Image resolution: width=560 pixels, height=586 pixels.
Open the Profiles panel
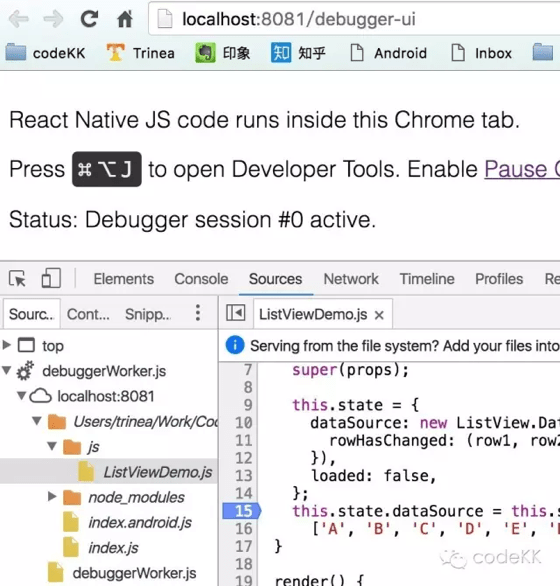(499, 279)
